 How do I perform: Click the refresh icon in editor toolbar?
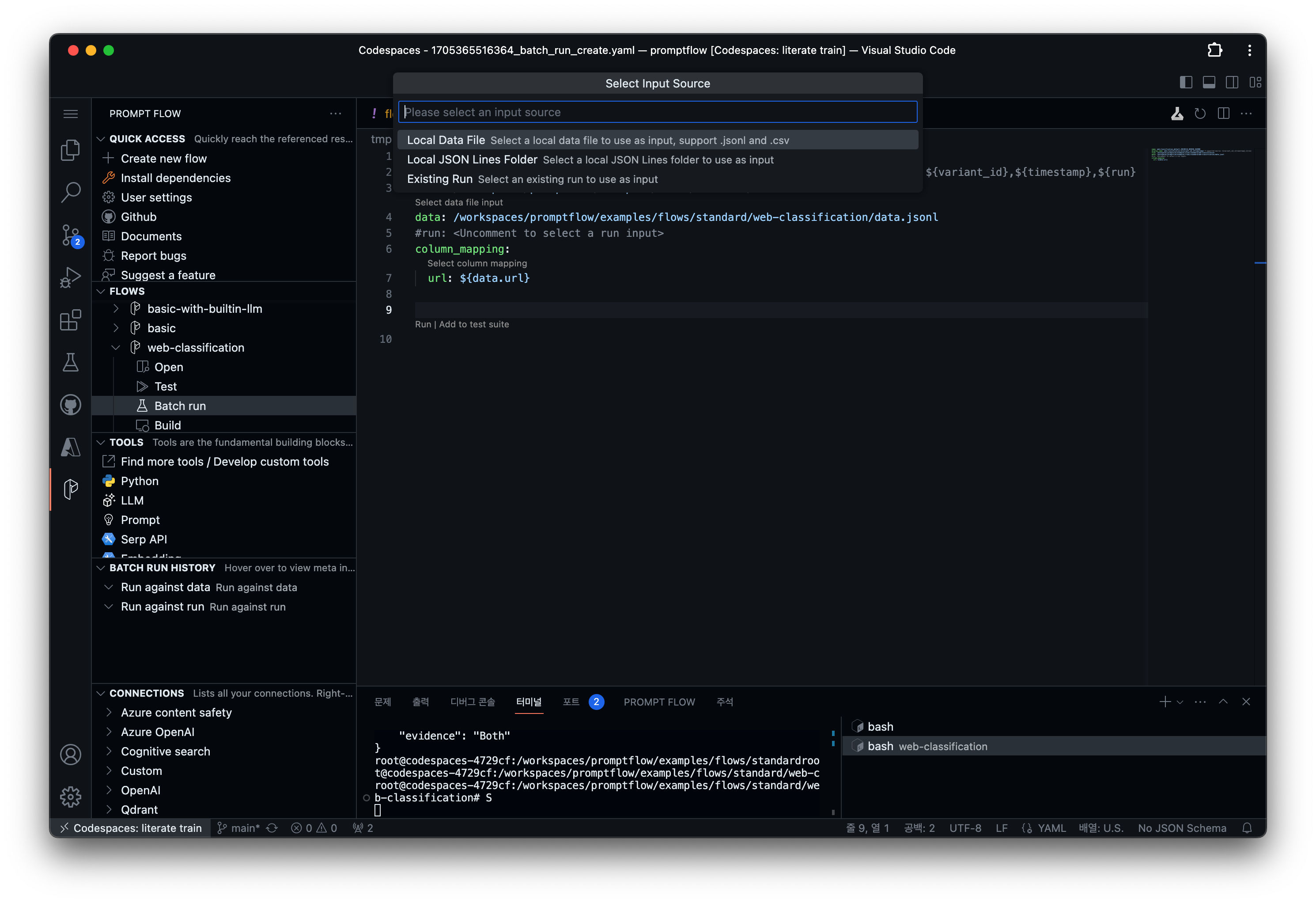click(x=1200, y=114)
